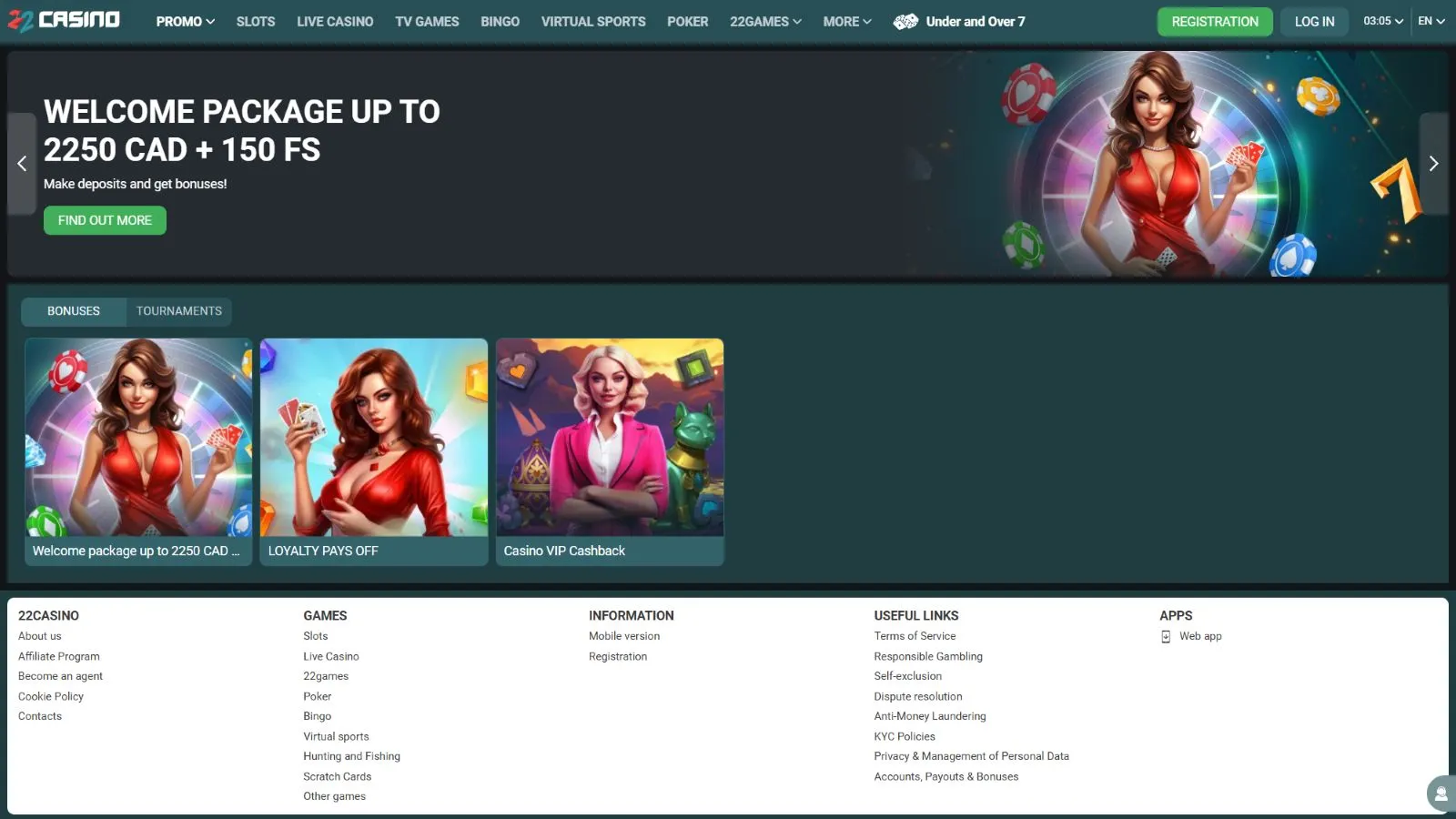Click the FIND OUT MORE button
1456x819 pixels.
click(x=105, y=220)
